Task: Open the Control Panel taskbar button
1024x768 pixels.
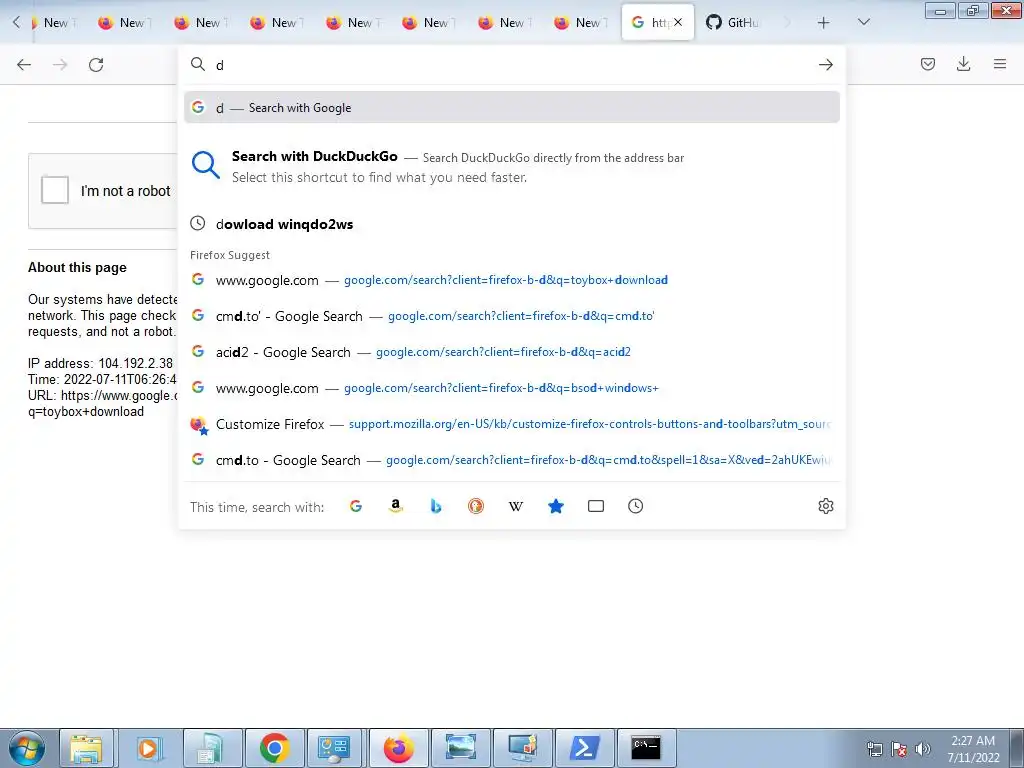Action: pyautogui.click(x=336, y=748)
